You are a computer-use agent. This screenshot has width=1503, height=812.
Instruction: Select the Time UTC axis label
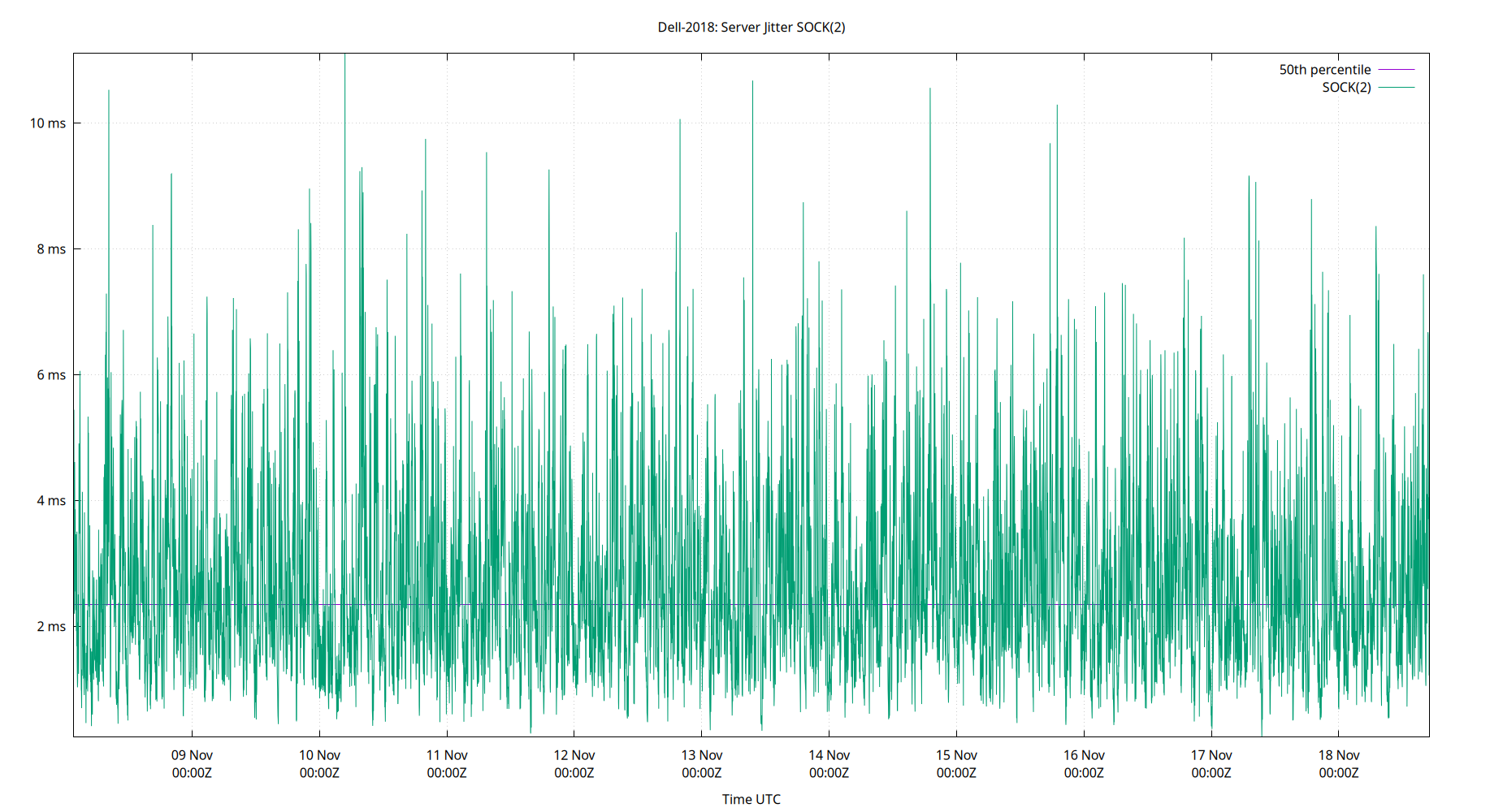pos(750,798)
